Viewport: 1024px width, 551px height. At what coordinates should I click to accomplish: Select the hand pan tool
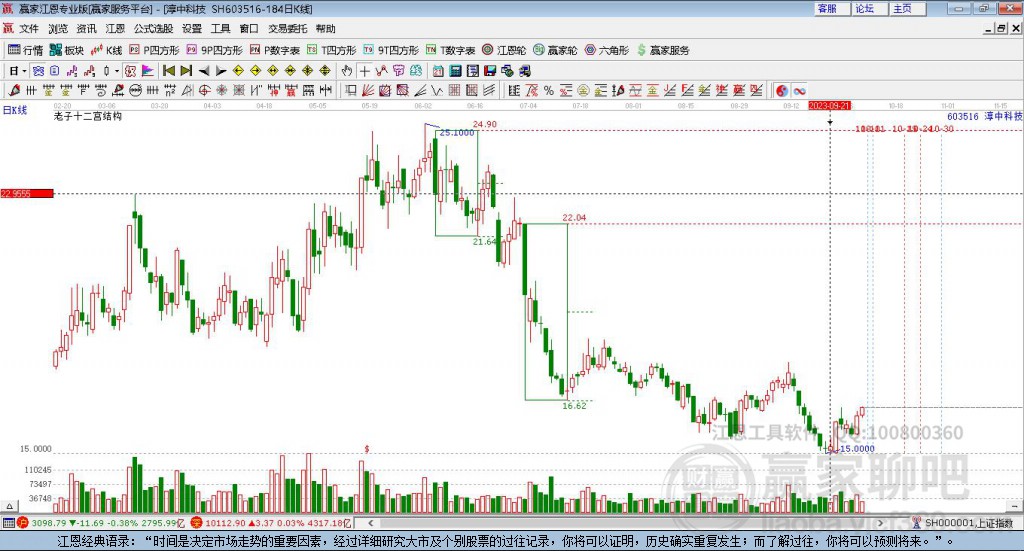[x=346, y=71]
